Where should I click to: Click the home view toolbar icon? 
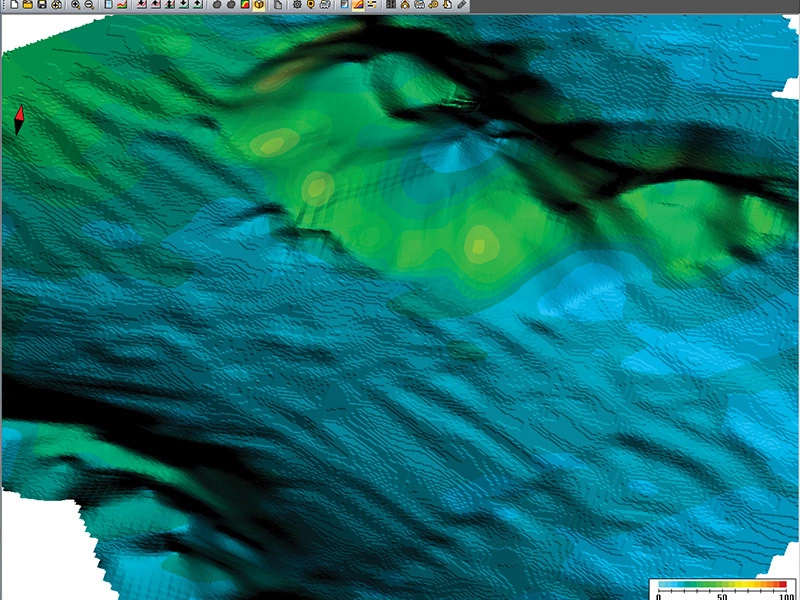pos(405,7)
